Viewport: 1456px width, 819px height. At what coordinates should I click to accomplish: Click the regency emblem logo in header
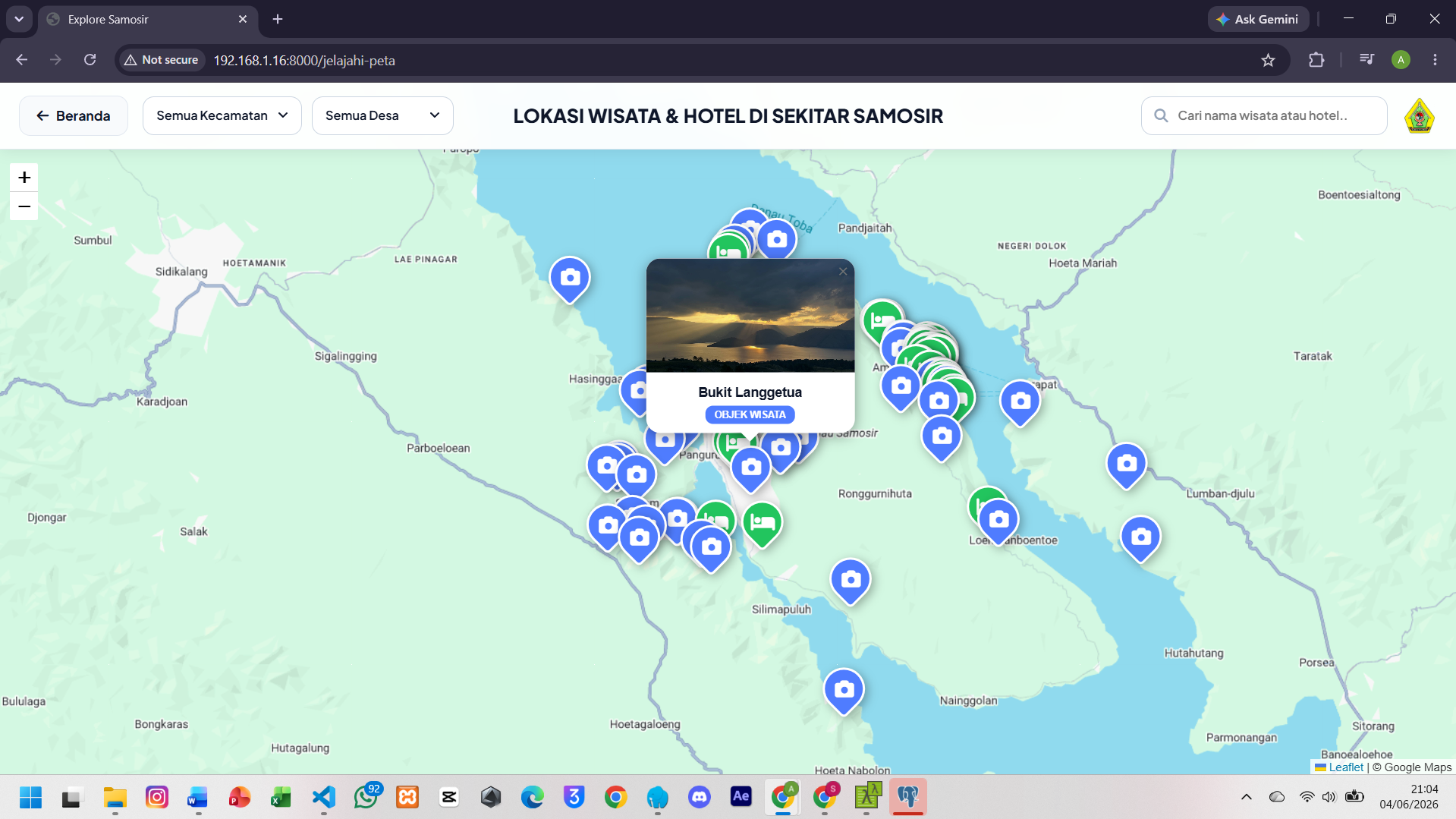1419,116
